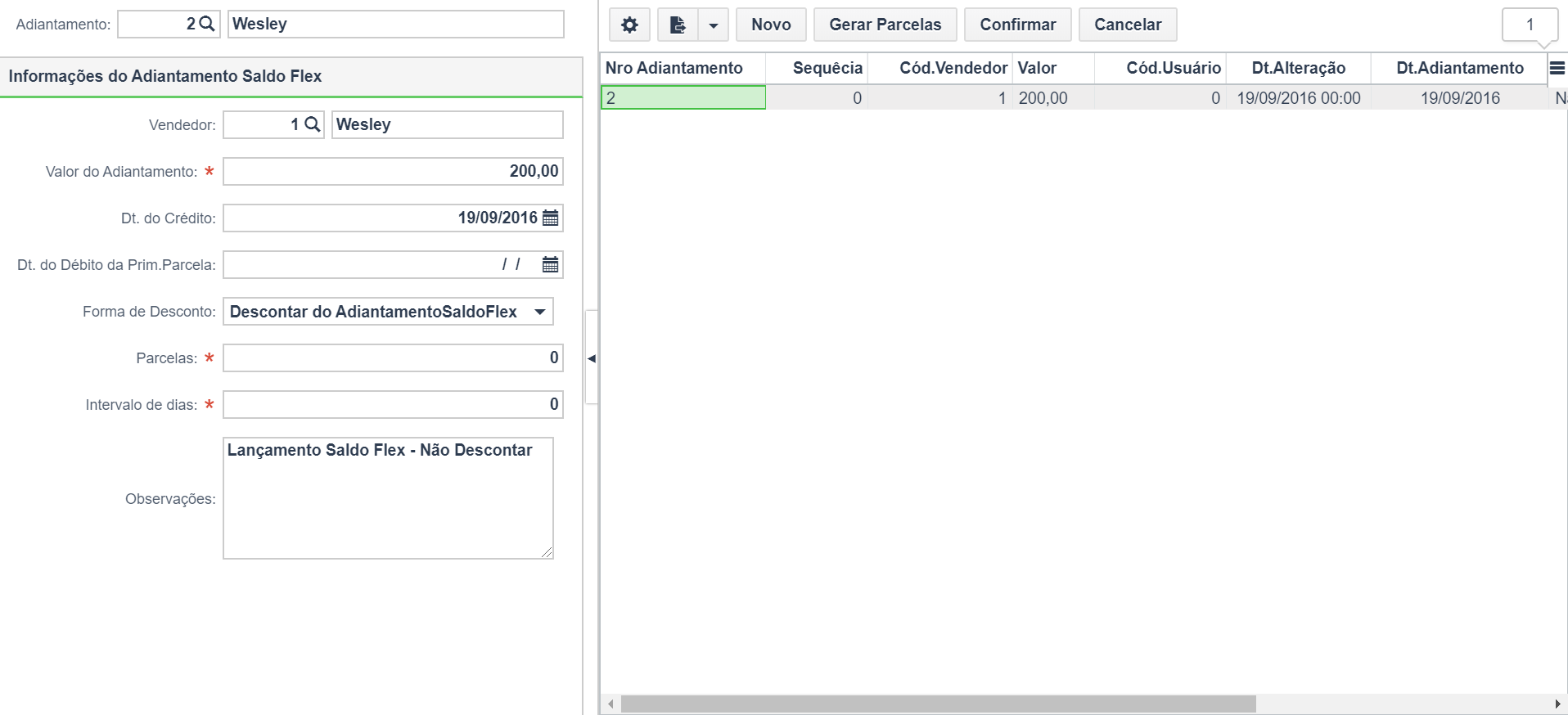Expand the export options dropdown arrow
Viewport: 1568px width, 715px height.
coord(713,25)
